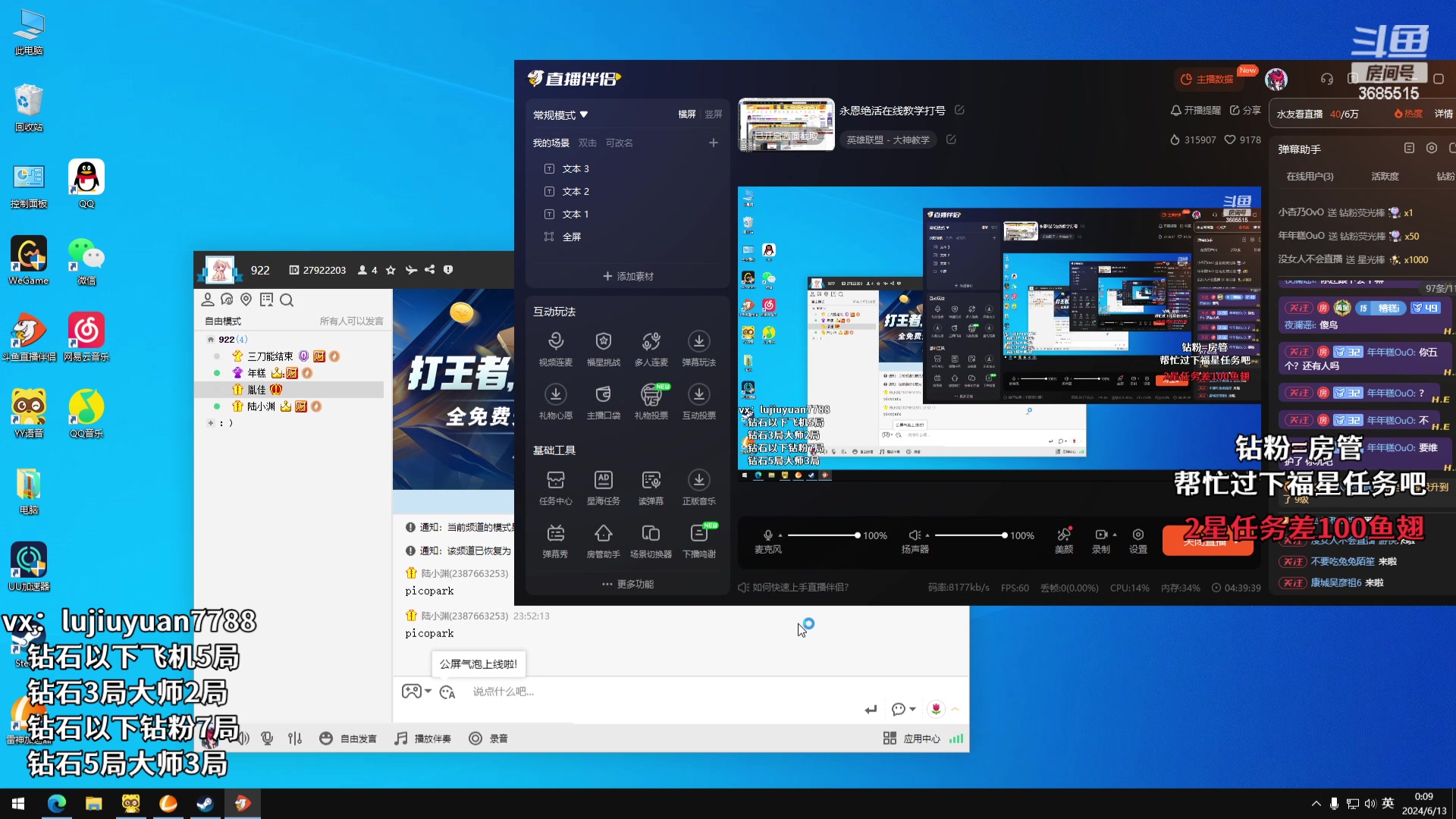1456x819 pixels.
Task: Open the speaker device arrow menu
Action: click(927, 535)
